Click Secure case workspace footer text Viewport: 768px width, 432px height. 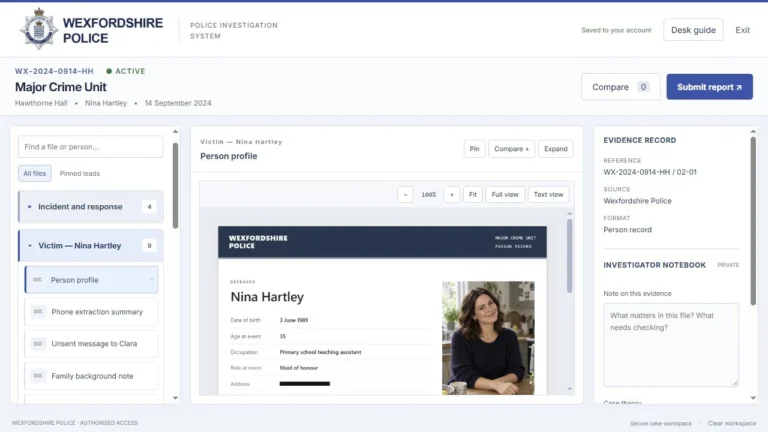(661, 423)
